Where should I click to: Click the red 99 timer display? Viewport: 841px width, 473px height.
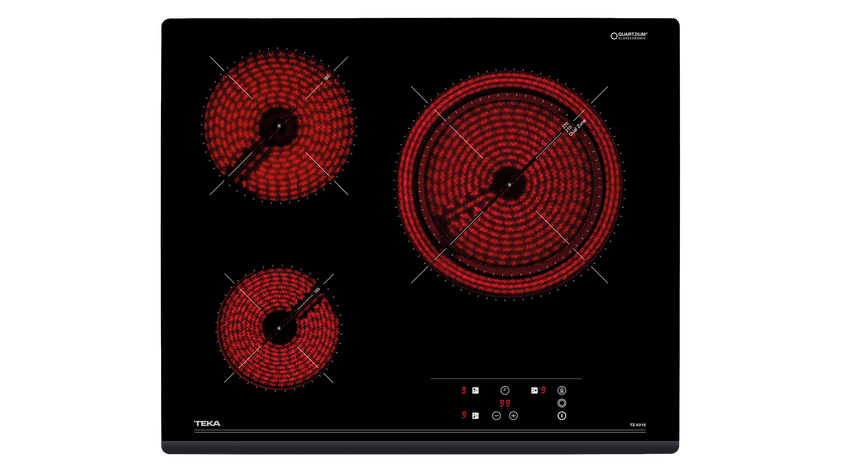point(505,403)
